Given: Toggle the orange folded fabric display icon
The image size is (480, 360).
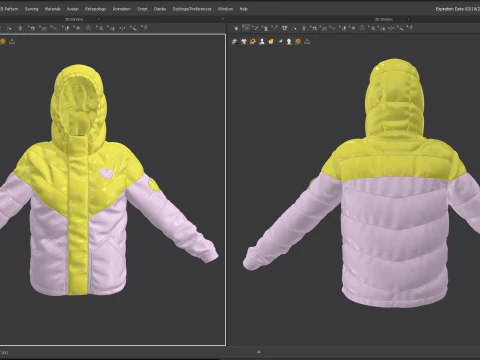Looking at the screenshot, I should (271, 42).
